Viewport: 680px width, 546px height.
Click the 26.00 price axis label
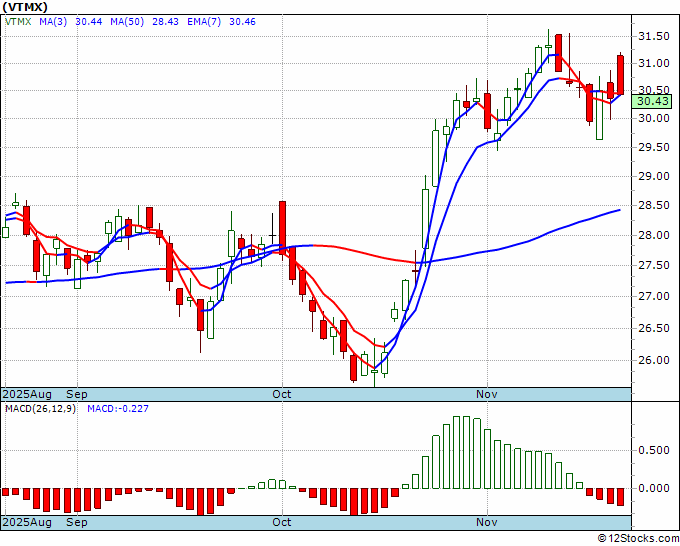coord(654,360)
